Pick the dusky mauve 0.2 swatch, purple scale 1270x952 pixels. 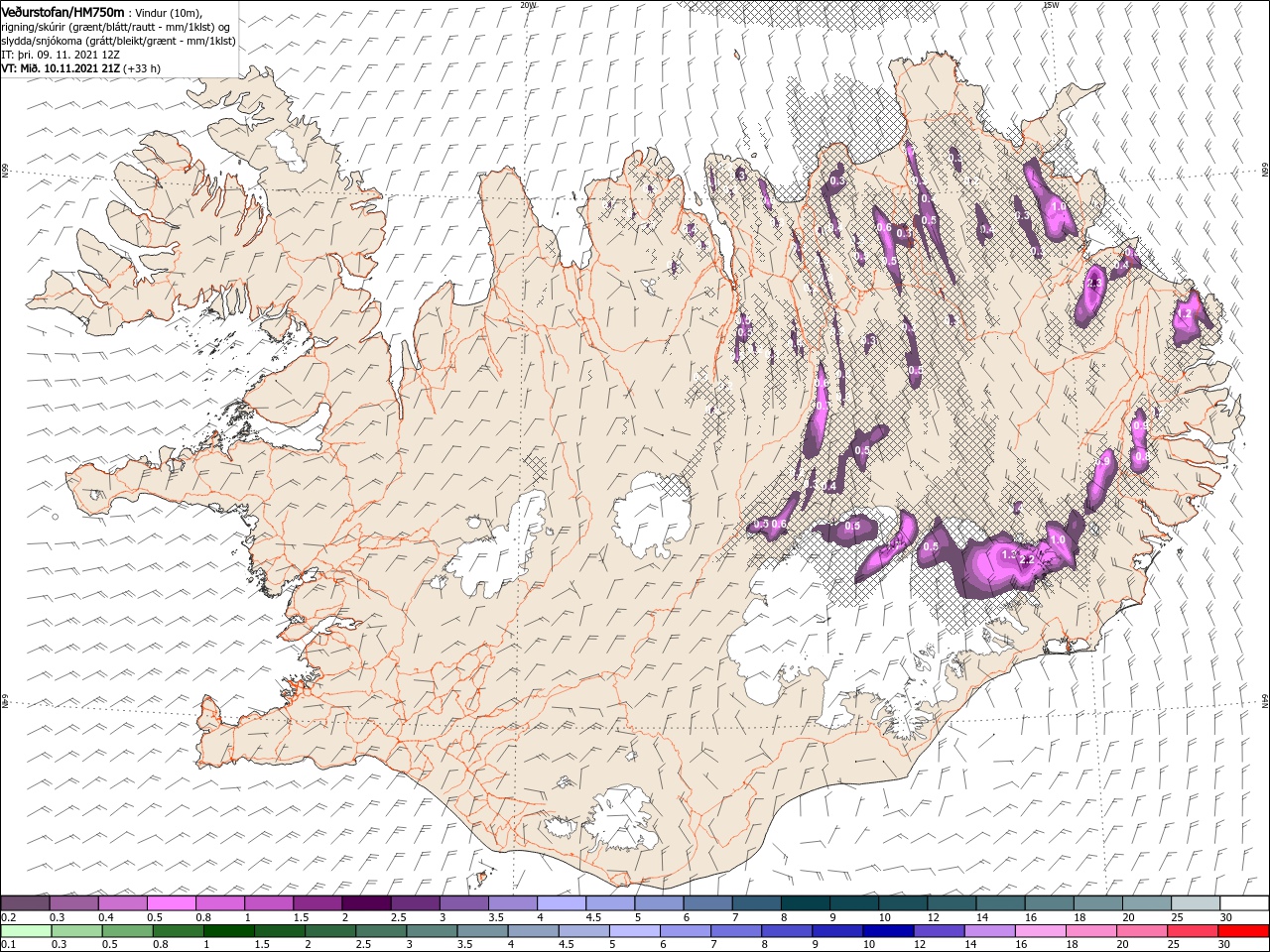[x=25, y=903]
